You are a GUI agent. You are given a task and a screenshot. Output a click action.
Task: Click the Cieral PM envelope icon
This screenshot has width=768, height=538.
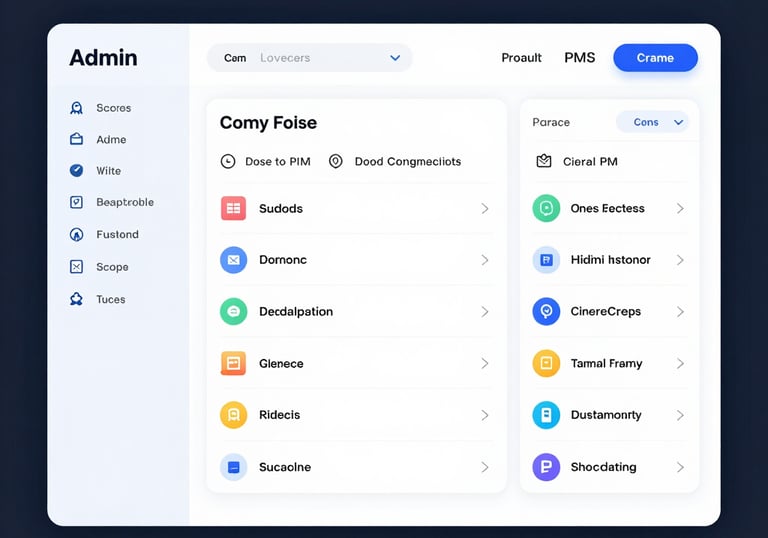tap(544, 161)
